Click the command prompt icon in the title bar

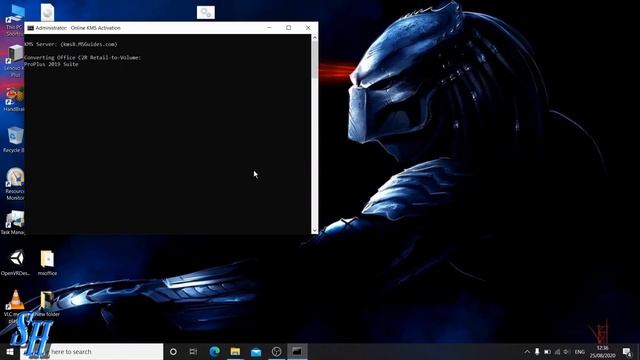(30, 28)
